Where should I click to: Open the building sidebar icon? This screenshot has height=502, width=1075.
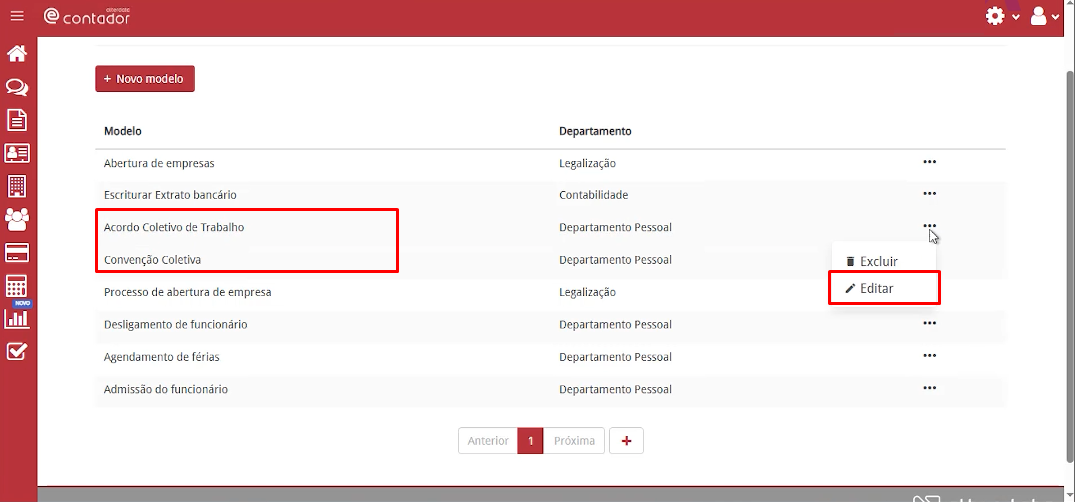pyautogui.click(x=17, y=186)
